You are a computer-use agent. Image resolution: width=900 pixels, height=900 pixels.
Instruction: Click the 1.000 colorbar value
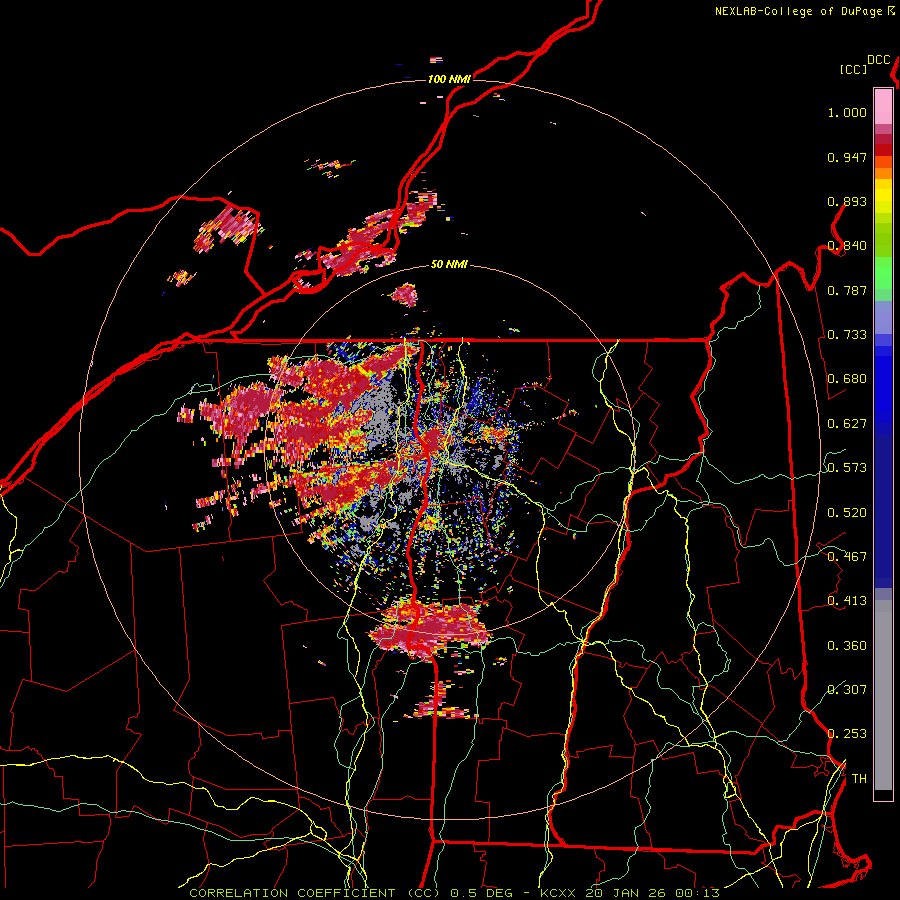[x=847, y=113]
